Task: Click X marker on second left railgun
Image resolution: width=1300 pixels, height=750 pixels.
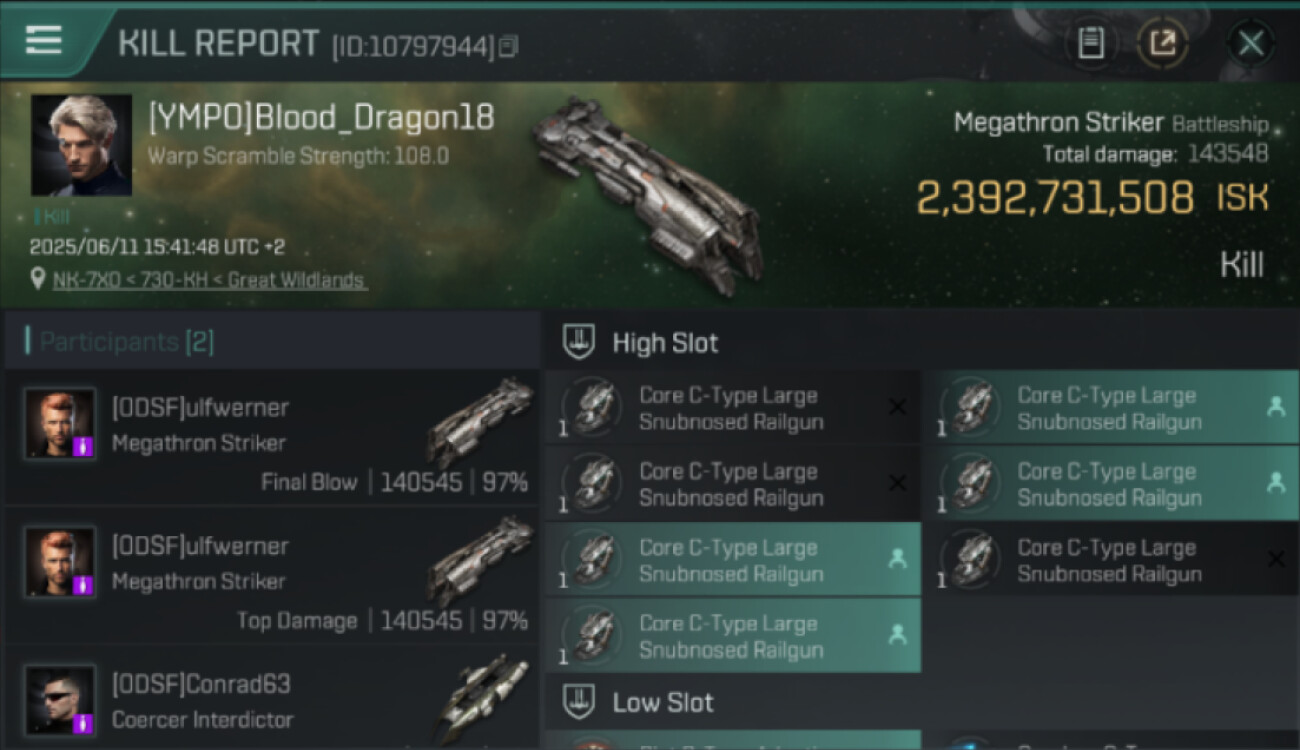Action: click(897, 483)
